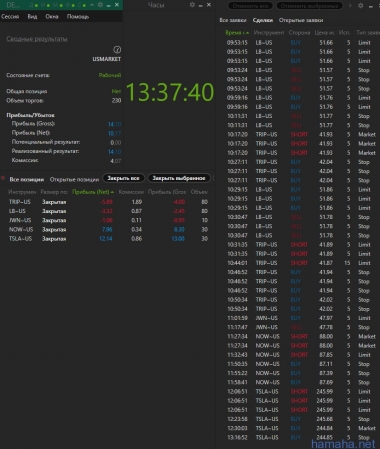The image size is (380, 449).
Task: Click the Комиссия value 4.07
Action: [116, 161]
